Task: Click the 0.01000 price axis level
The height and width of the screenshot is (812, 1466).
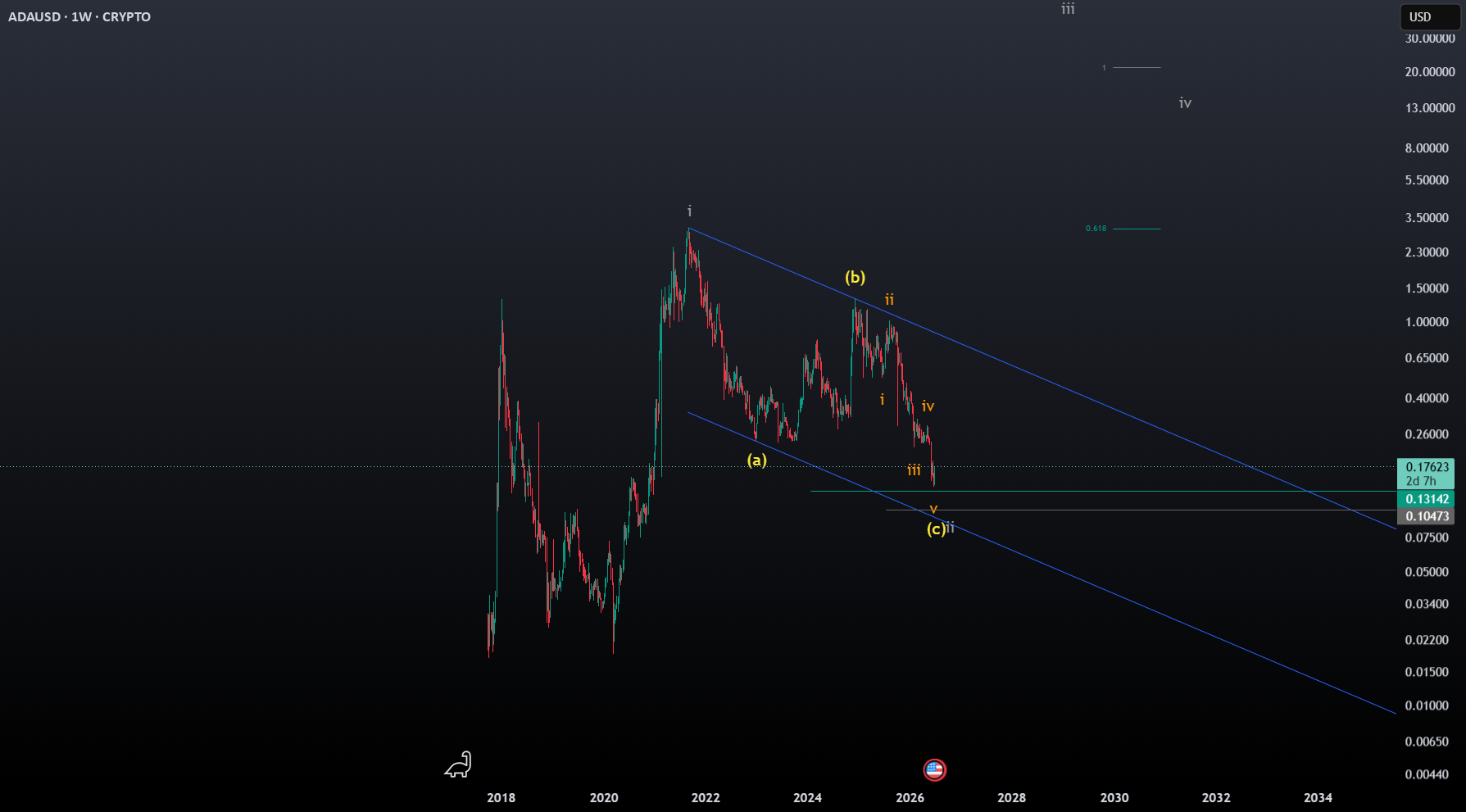Action: tap(1427, 705)
